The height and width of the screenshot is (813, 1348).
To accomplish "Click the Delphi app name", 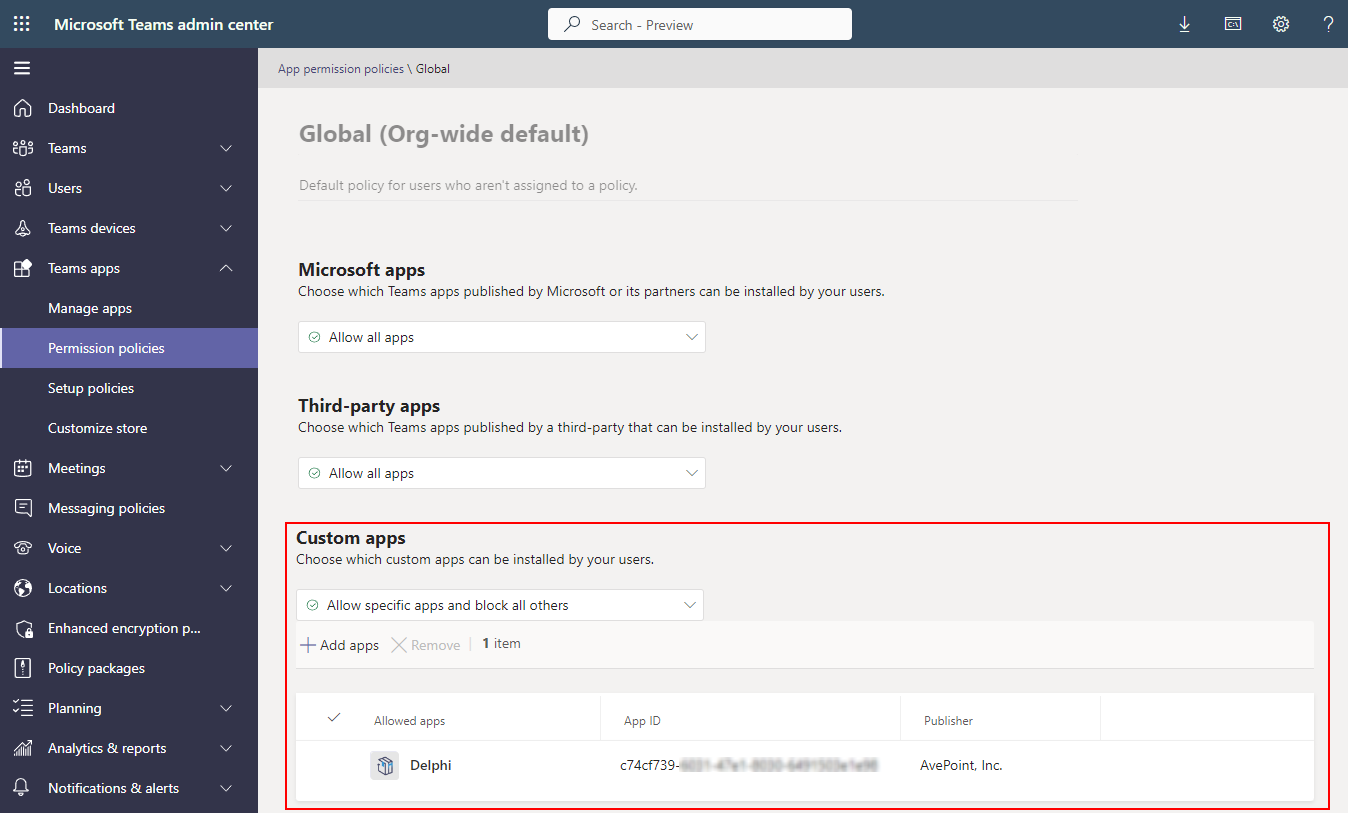I will point(431,766).
